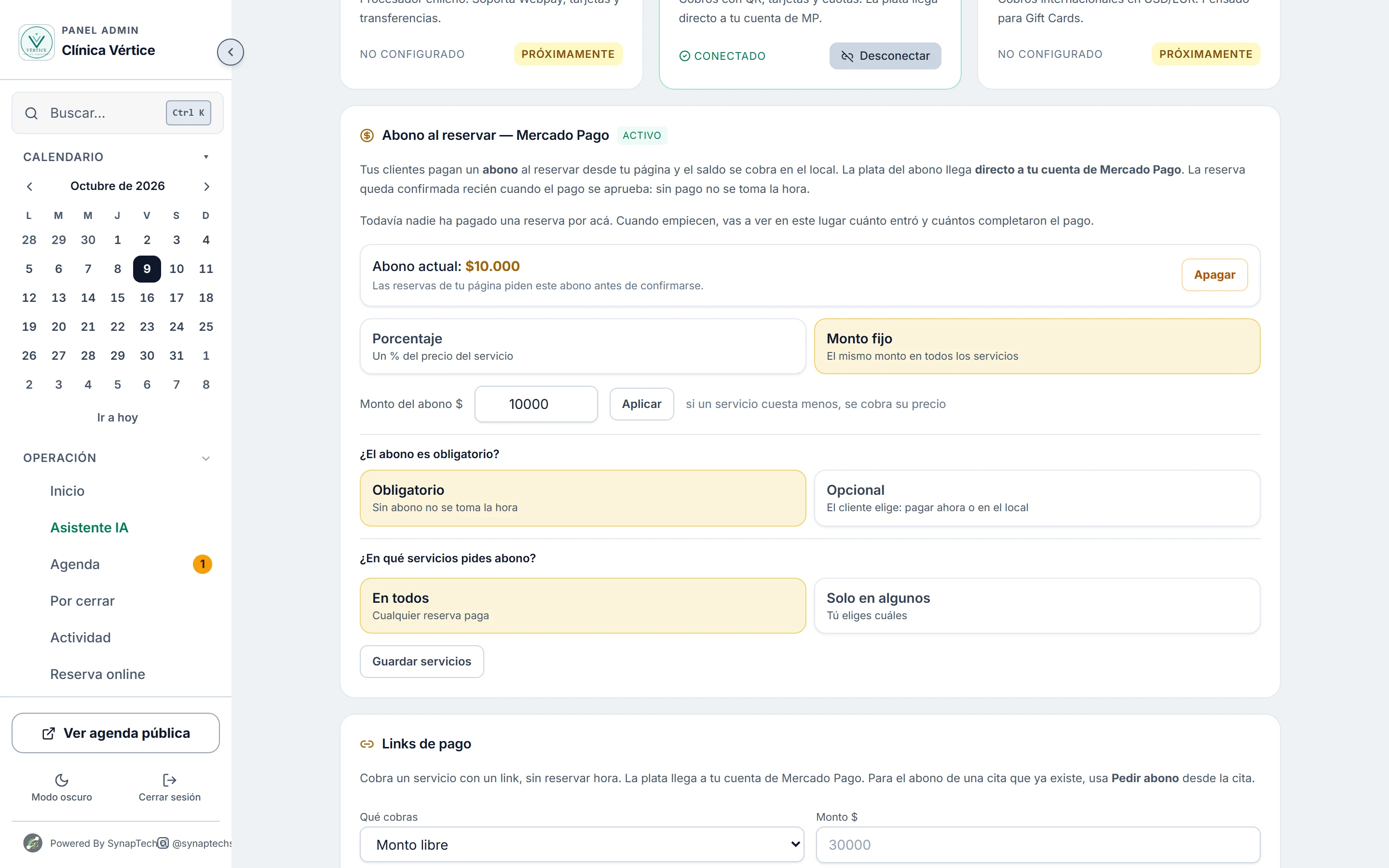Click the Agenda notification badge
The image size is (1389, 868).
pyautogui.click(x=203, y=564)
